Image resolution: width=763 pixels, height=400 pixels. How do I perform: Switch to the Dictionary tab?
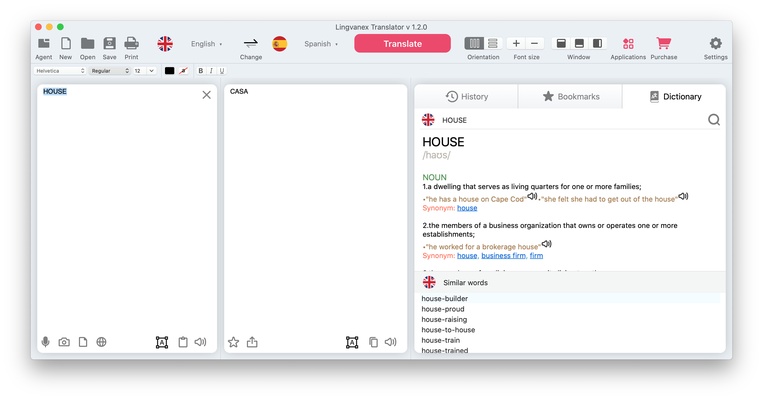point(674,96)
